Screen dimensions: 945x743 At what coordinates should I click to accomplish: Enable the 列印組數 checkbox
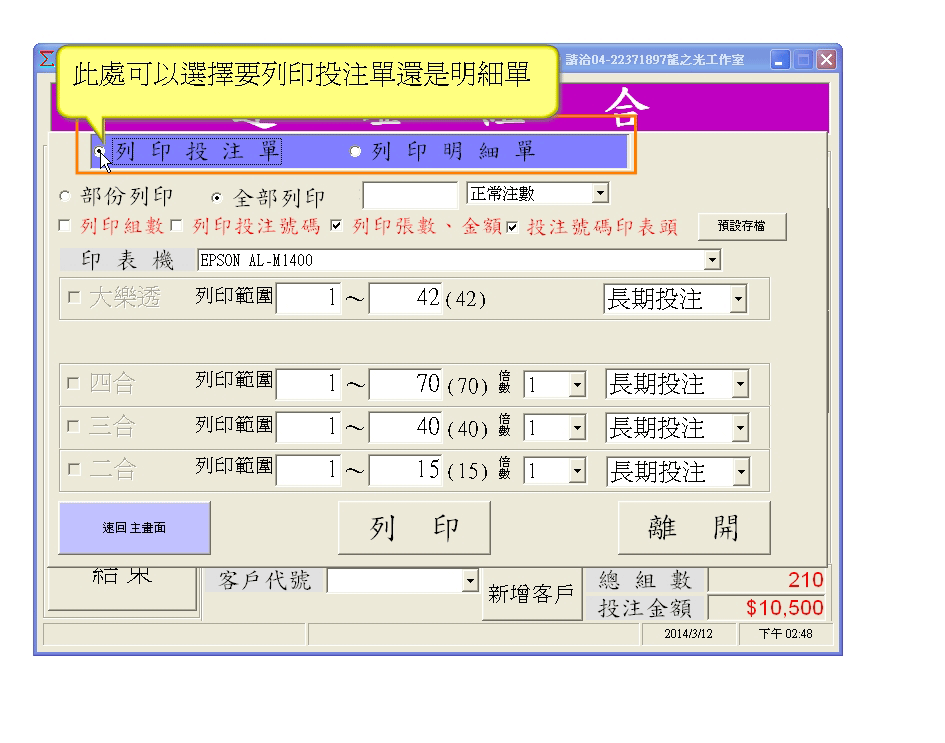pyautogui.click(x=64, y=225)
